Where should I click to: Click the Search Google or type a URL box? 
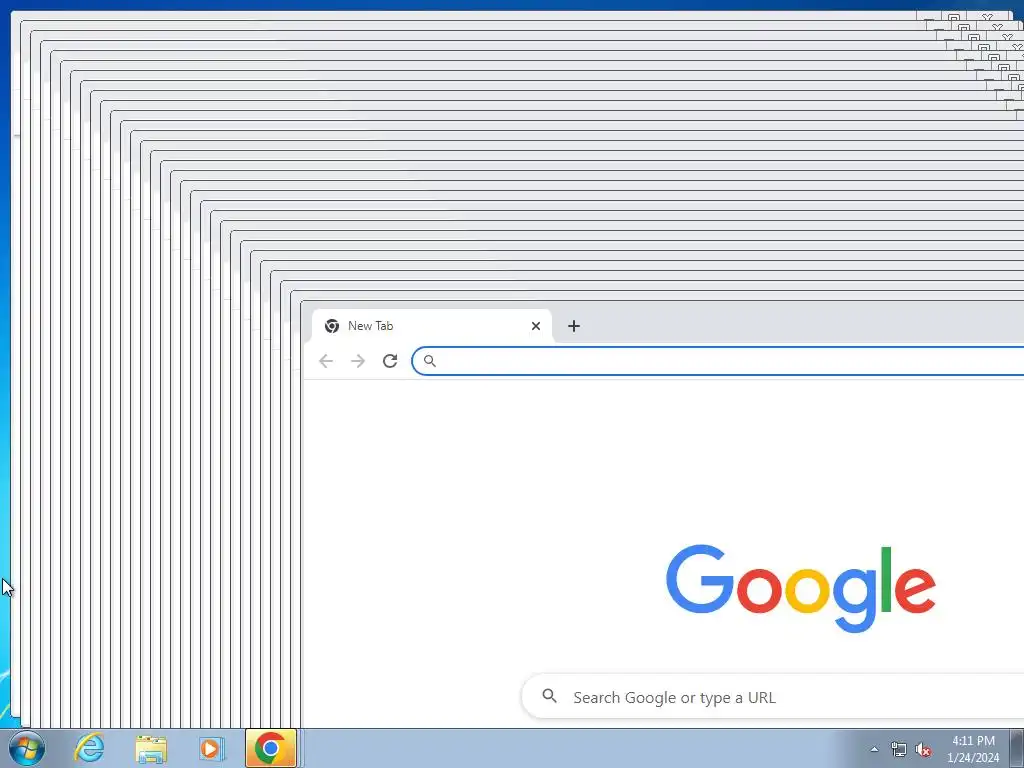(x=773, y=697)
